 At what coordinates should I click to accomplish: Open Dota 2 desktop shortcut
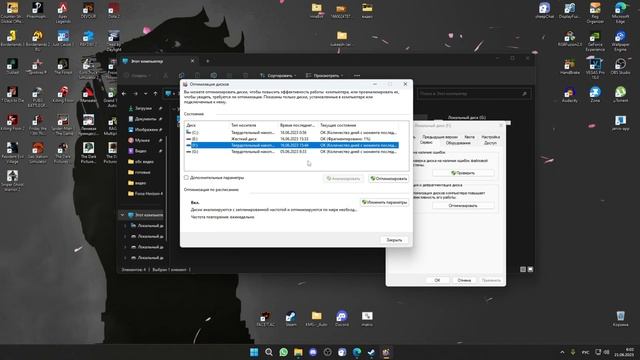(113, 10)
